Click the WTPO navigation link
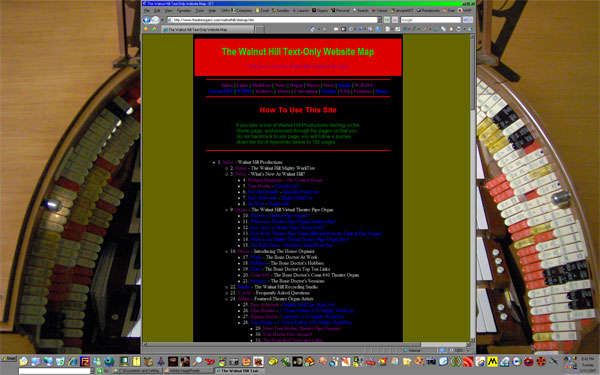The width and height of the screenshot is (600, 375). coord(244,91)
